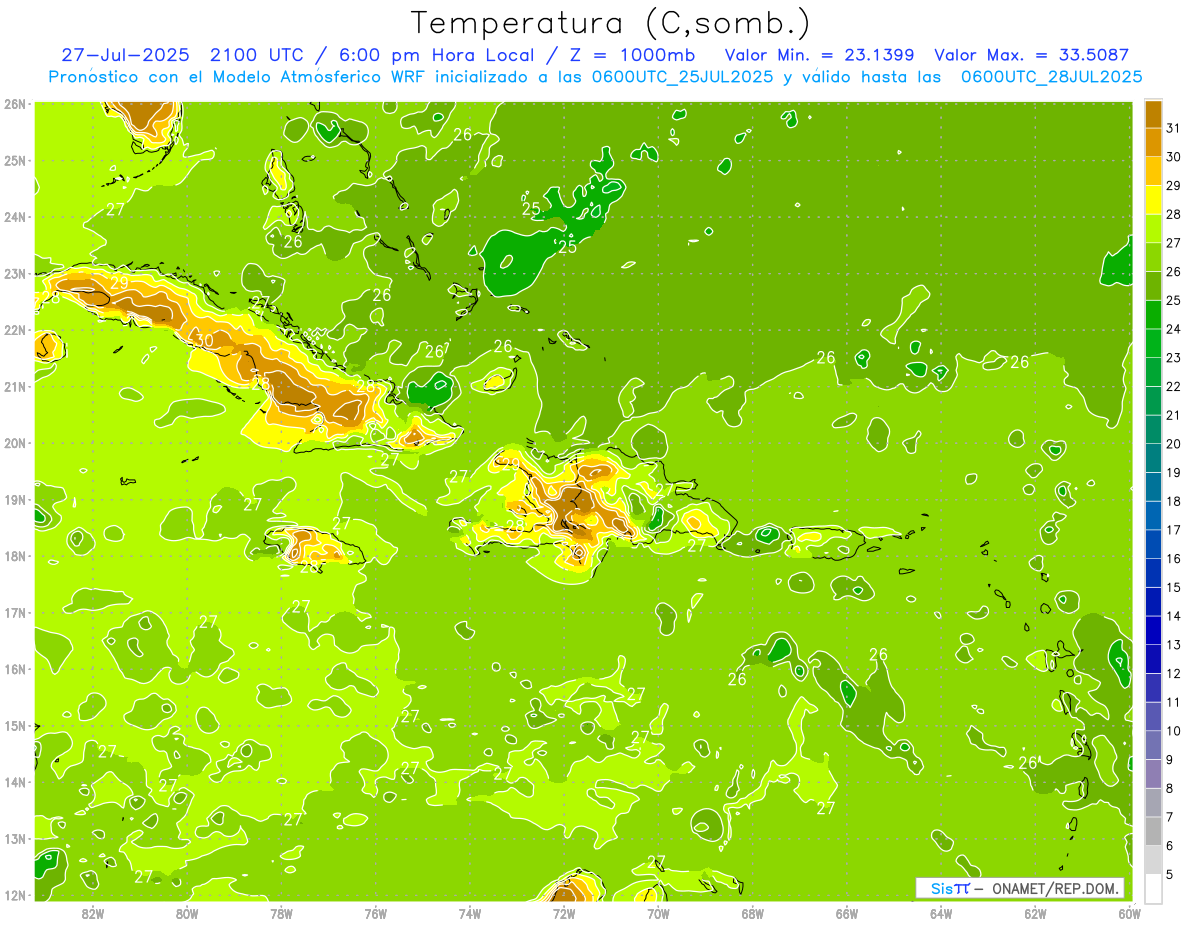Click the '62W' longitude axis label
Image resolution: width=1200 pixels, height=927 pixels.
click(1035, 913)
